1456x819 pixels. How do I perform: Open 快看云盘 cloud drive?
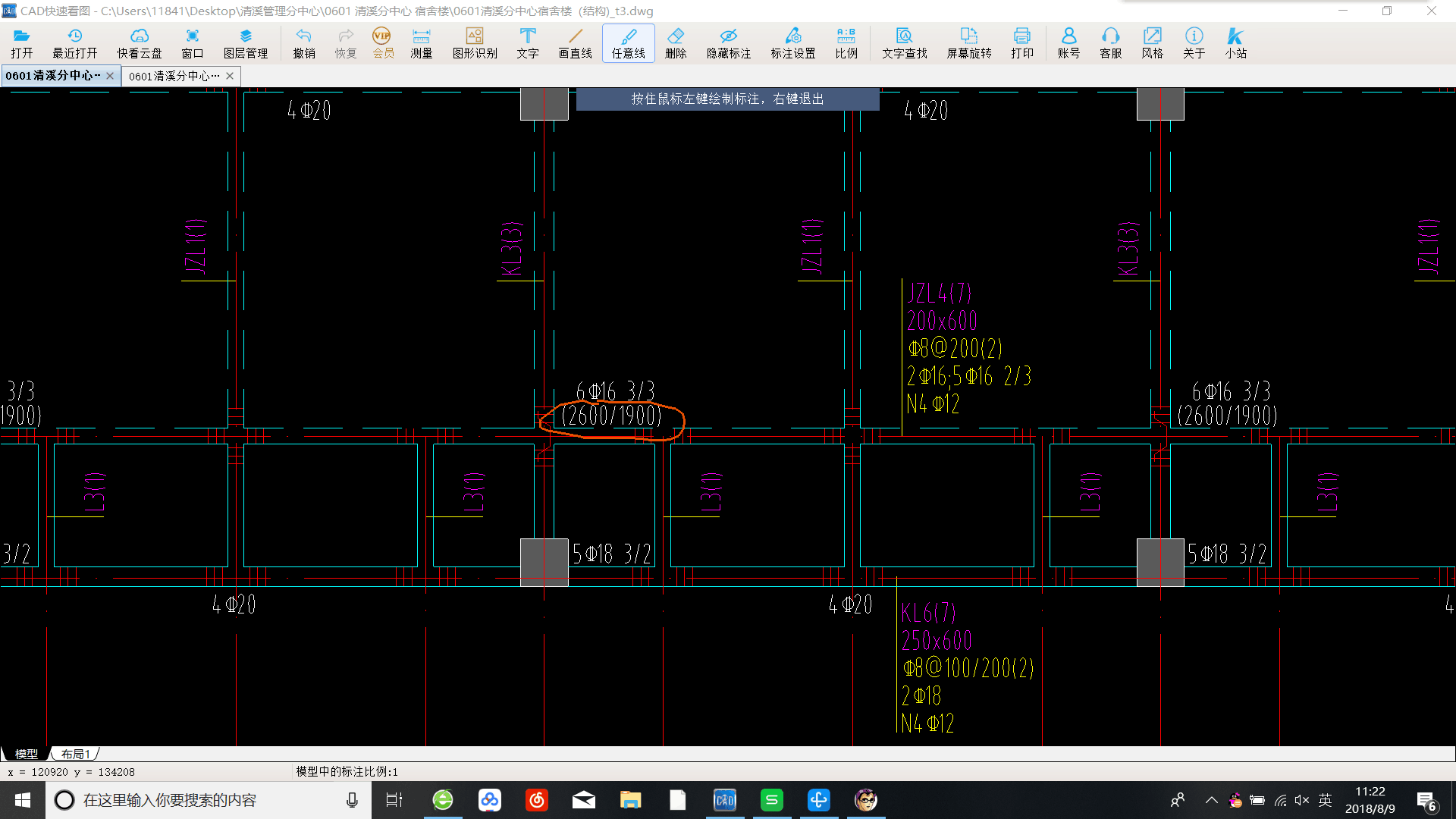coord(140,43)
